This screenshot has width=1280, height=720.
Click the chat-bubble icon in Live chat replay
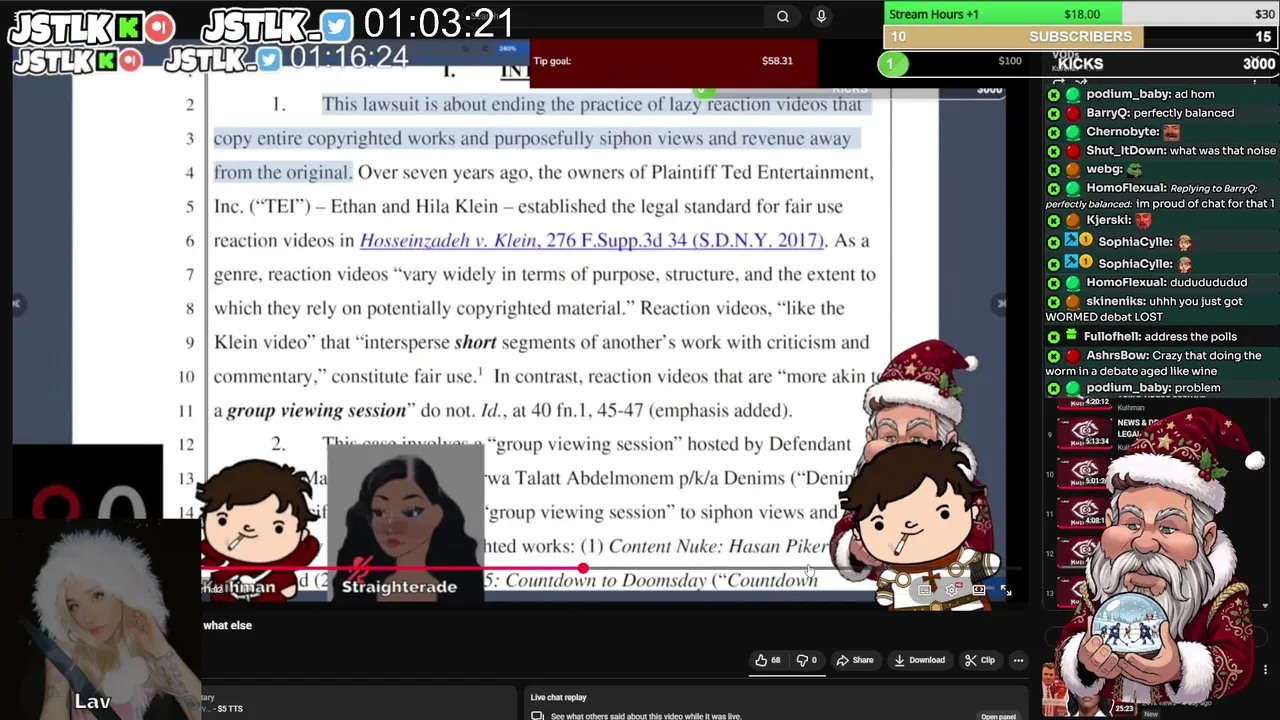[537, 716]
